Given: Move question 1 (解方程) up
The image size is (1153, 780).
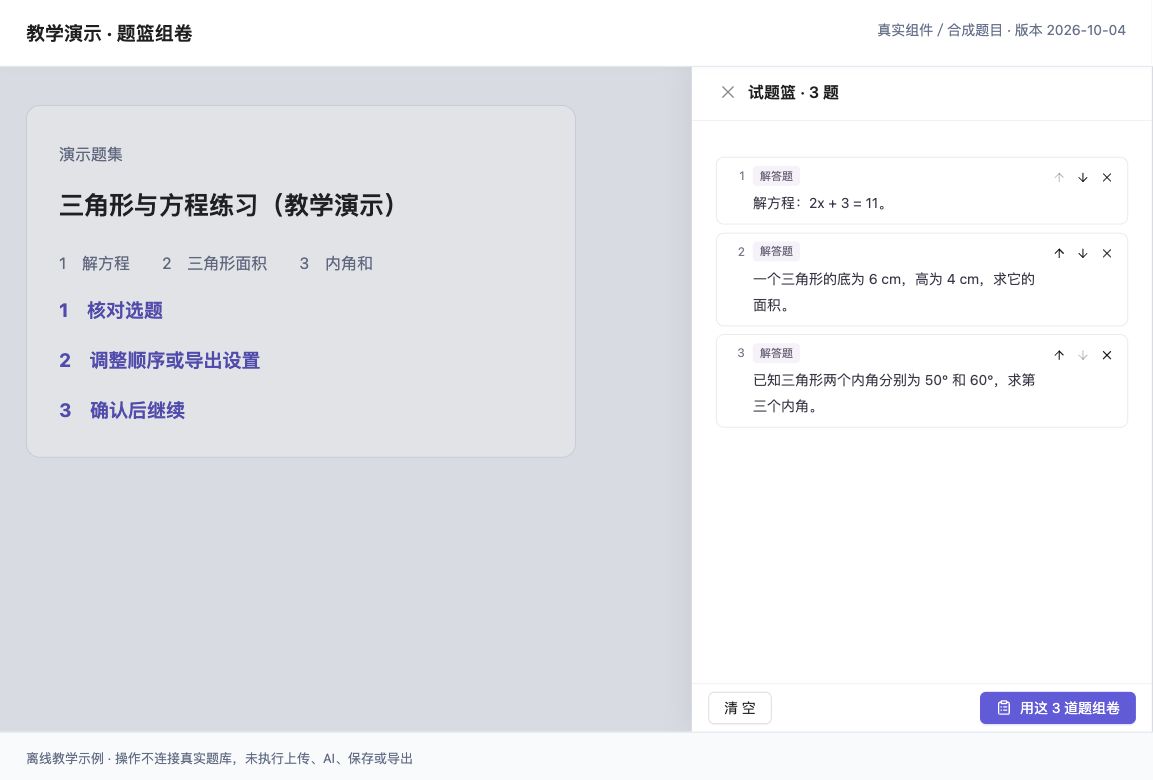Looking at the screenshot, I should click(x=1059, y=177).
